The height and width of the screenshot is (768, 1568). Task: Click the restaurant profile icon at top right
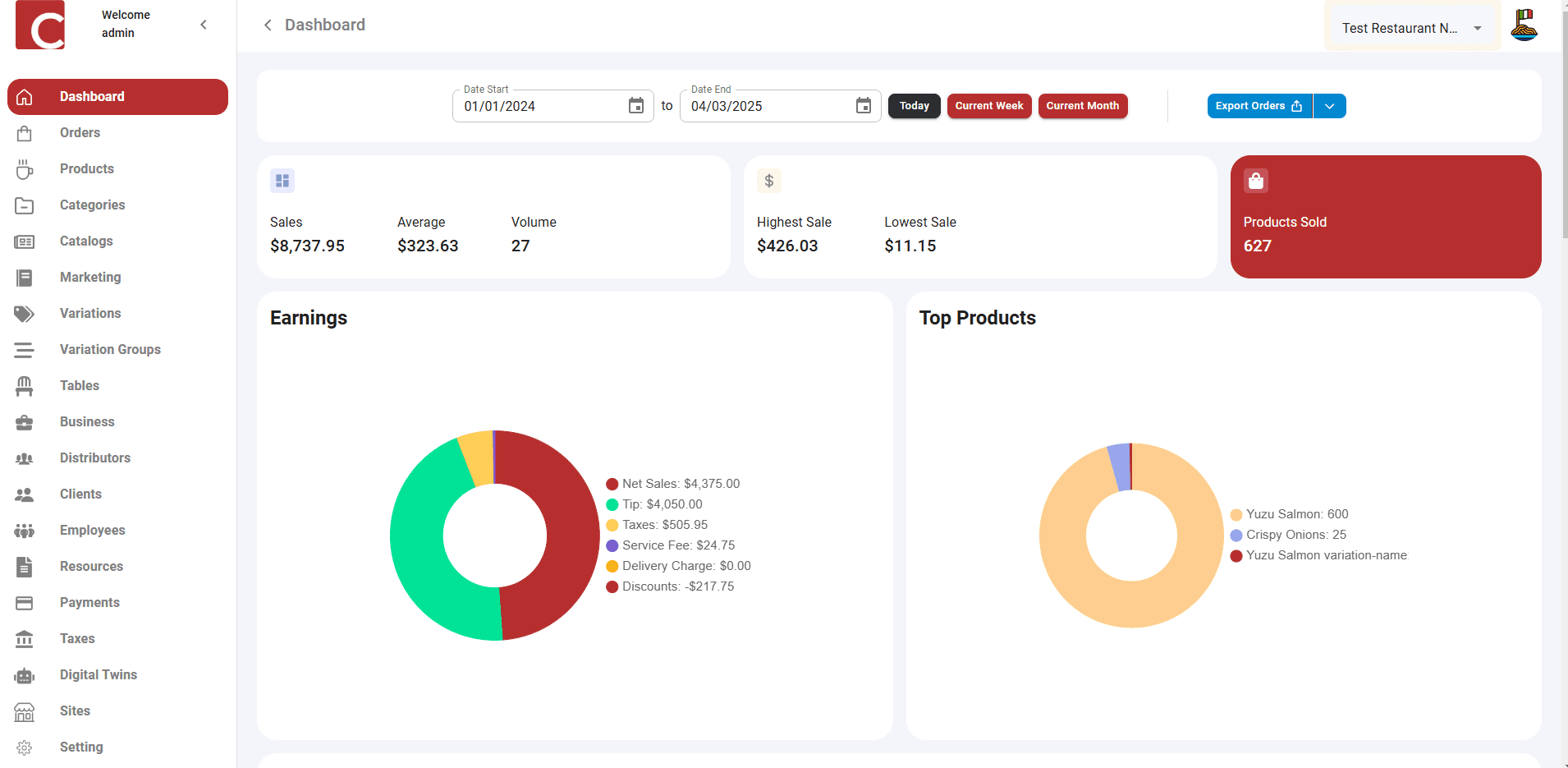(1525, 25)
